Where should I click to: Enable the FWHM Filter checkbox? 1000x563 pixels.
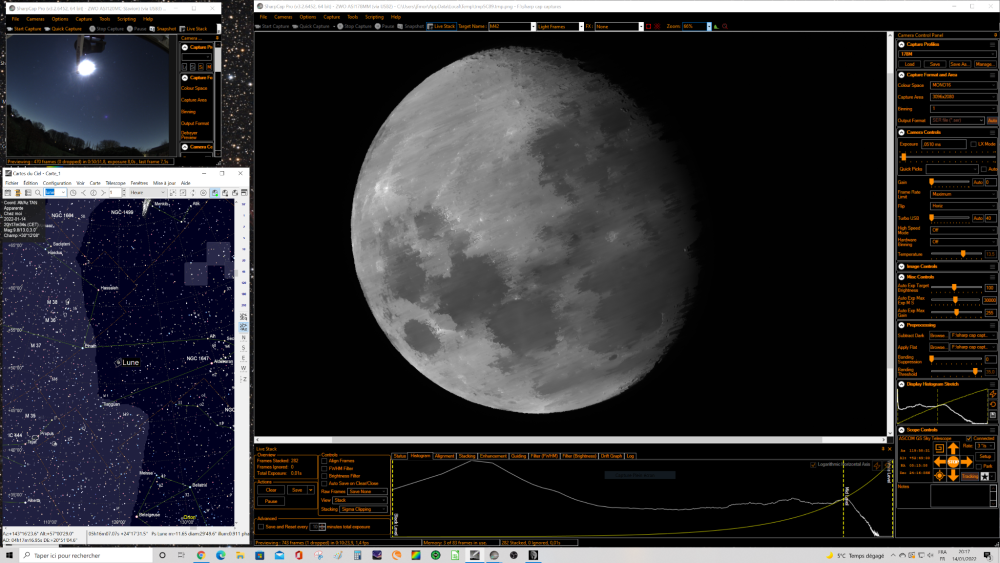(324, 468)
